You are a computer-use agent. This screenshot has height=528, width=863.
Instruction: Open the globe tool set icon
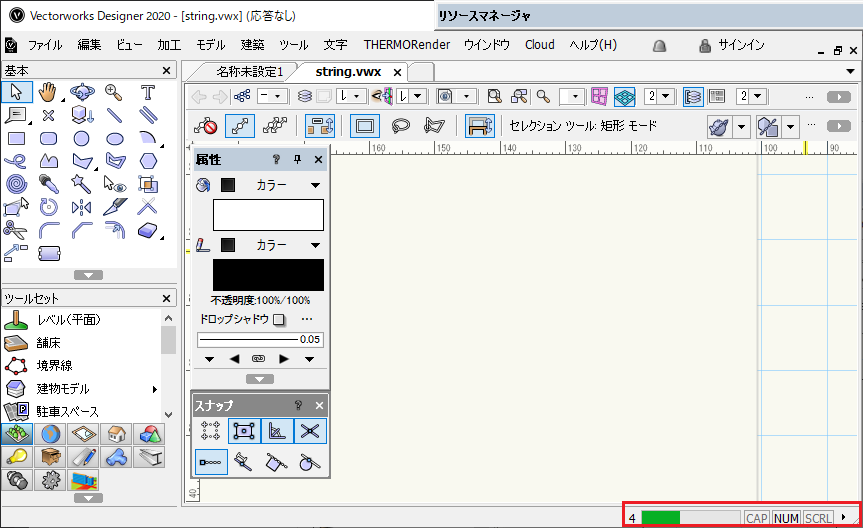point(50,434)
